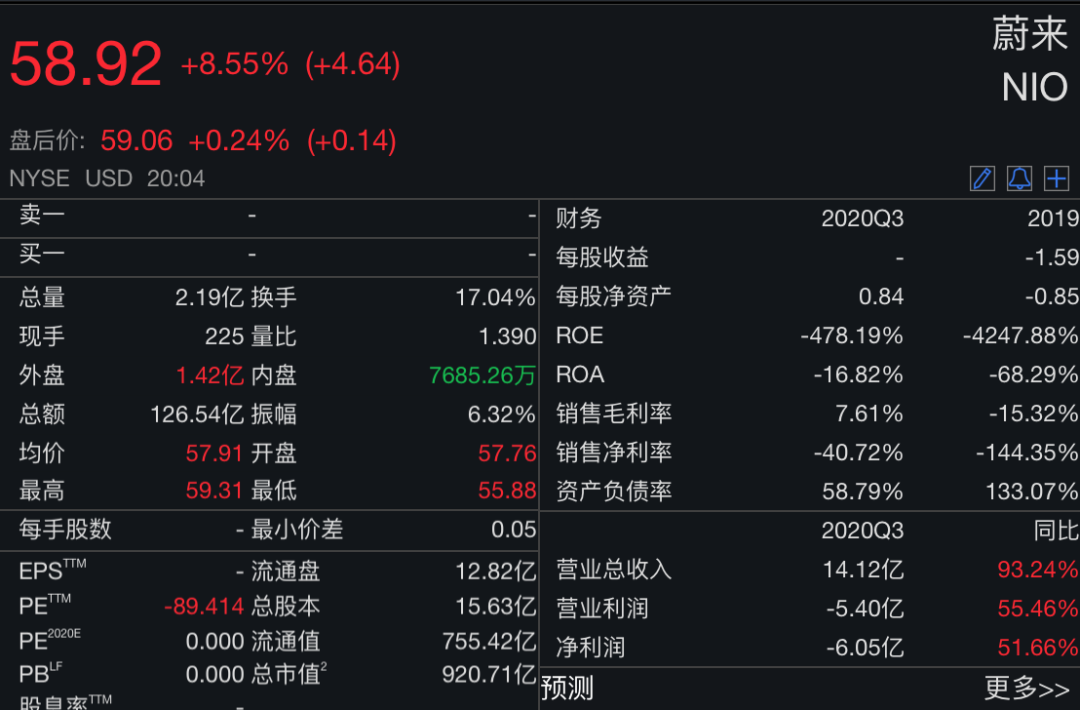The width and height of the screenshot is (1080, 710).
Task: Click the pencil edit note icon
Action: [982, 179]
